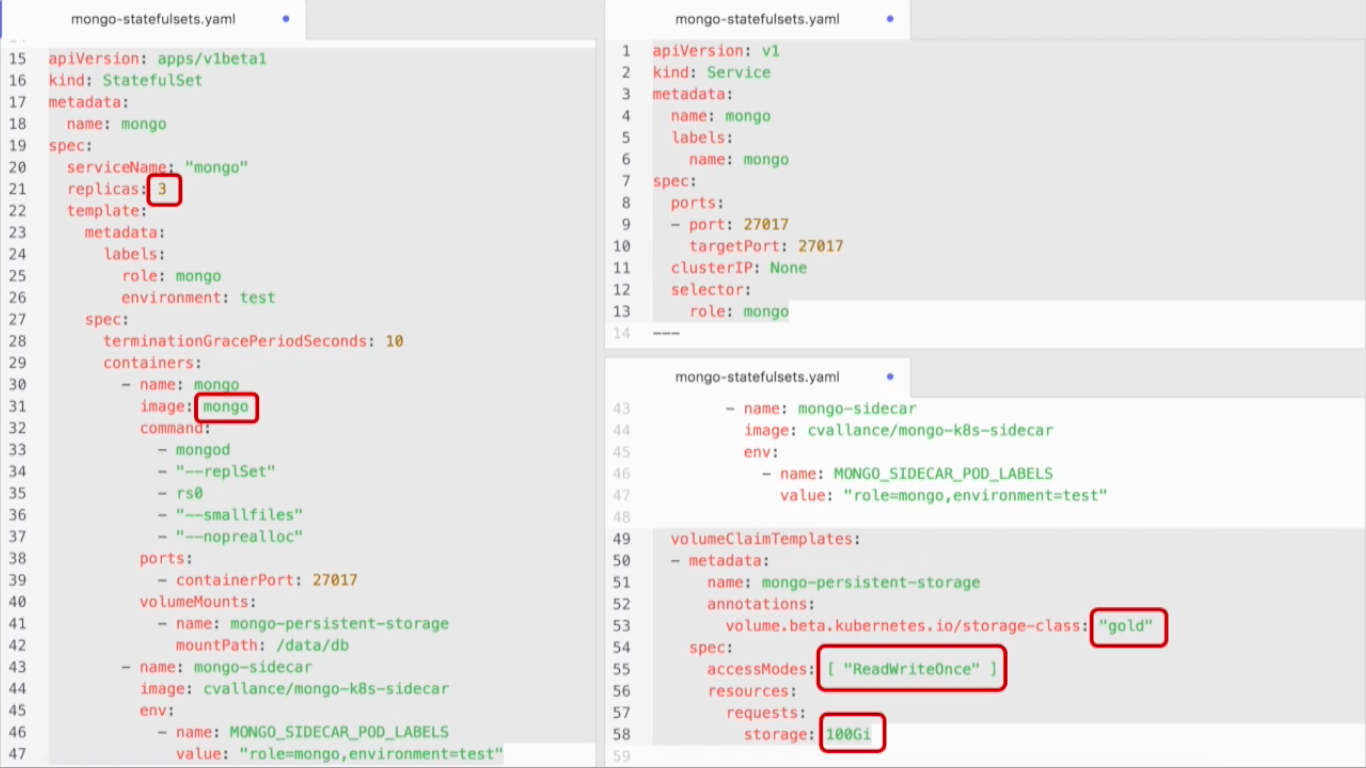Select the top-right mongo-statefulsets.yaml tab
Image resolution: width=1366 pixels, height=768 pixels.
(757, 19)
